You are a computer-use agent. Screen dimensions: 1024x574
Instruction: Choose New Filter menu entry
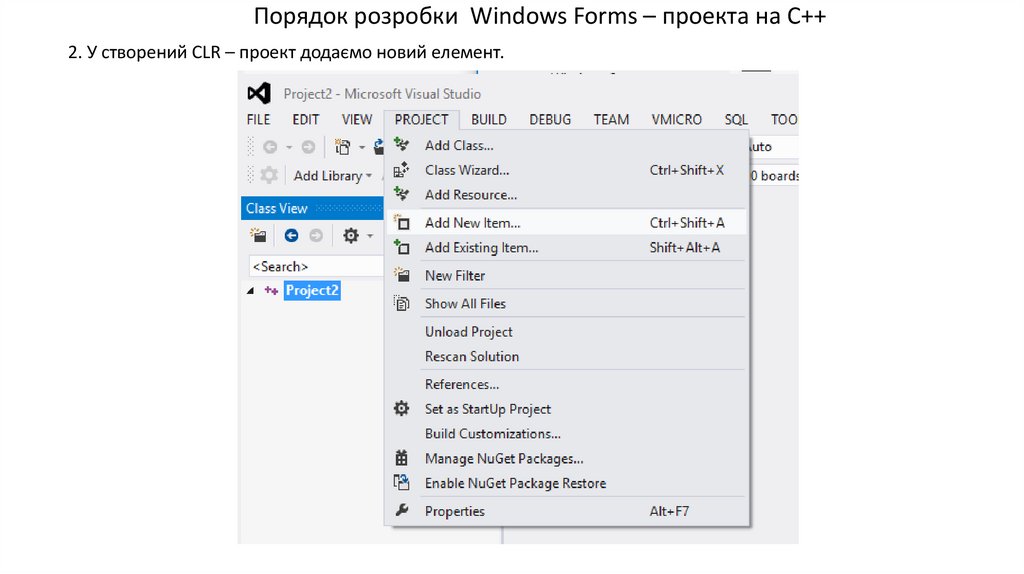[x=566, y=276]
